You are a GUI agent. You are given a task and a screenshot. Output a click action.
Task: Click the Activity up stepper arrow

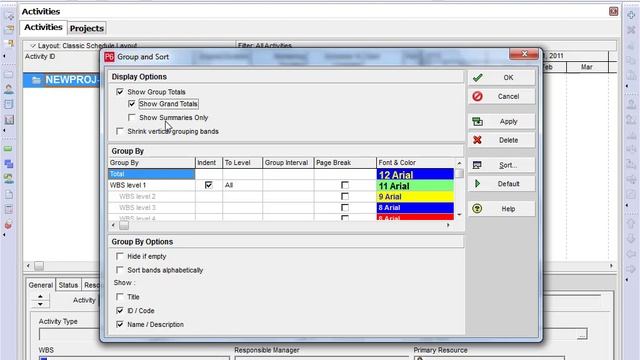(x=40, y=297)
